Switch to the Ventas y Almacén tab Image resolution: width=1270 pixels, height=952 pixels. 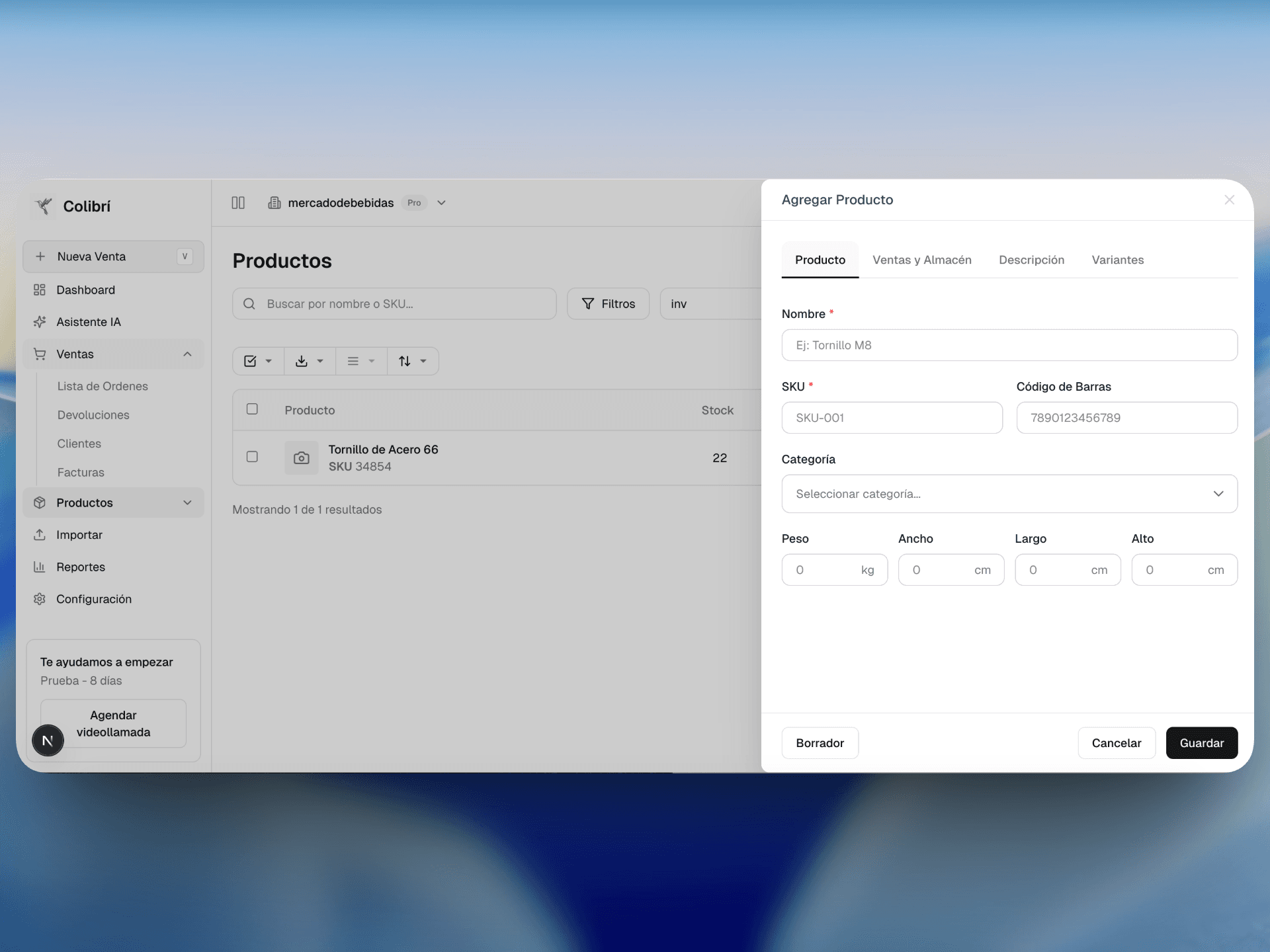[x=921, y=260]
